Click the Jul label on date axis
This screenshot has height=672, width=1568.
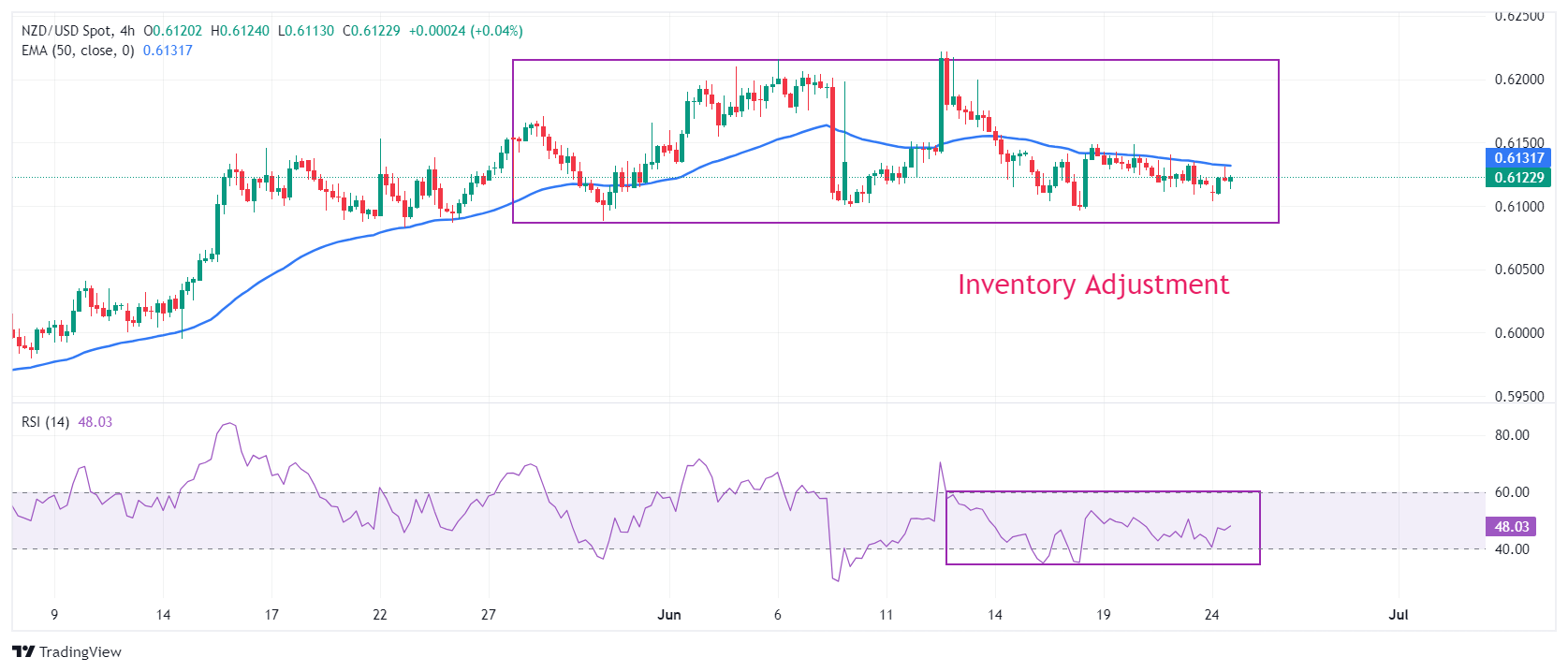point(1398,615)
